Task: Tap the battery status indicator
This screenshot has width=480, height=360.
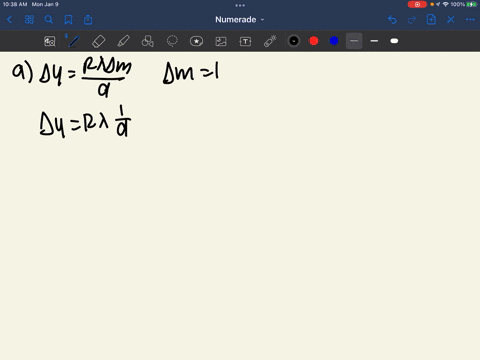Action: 472,4
